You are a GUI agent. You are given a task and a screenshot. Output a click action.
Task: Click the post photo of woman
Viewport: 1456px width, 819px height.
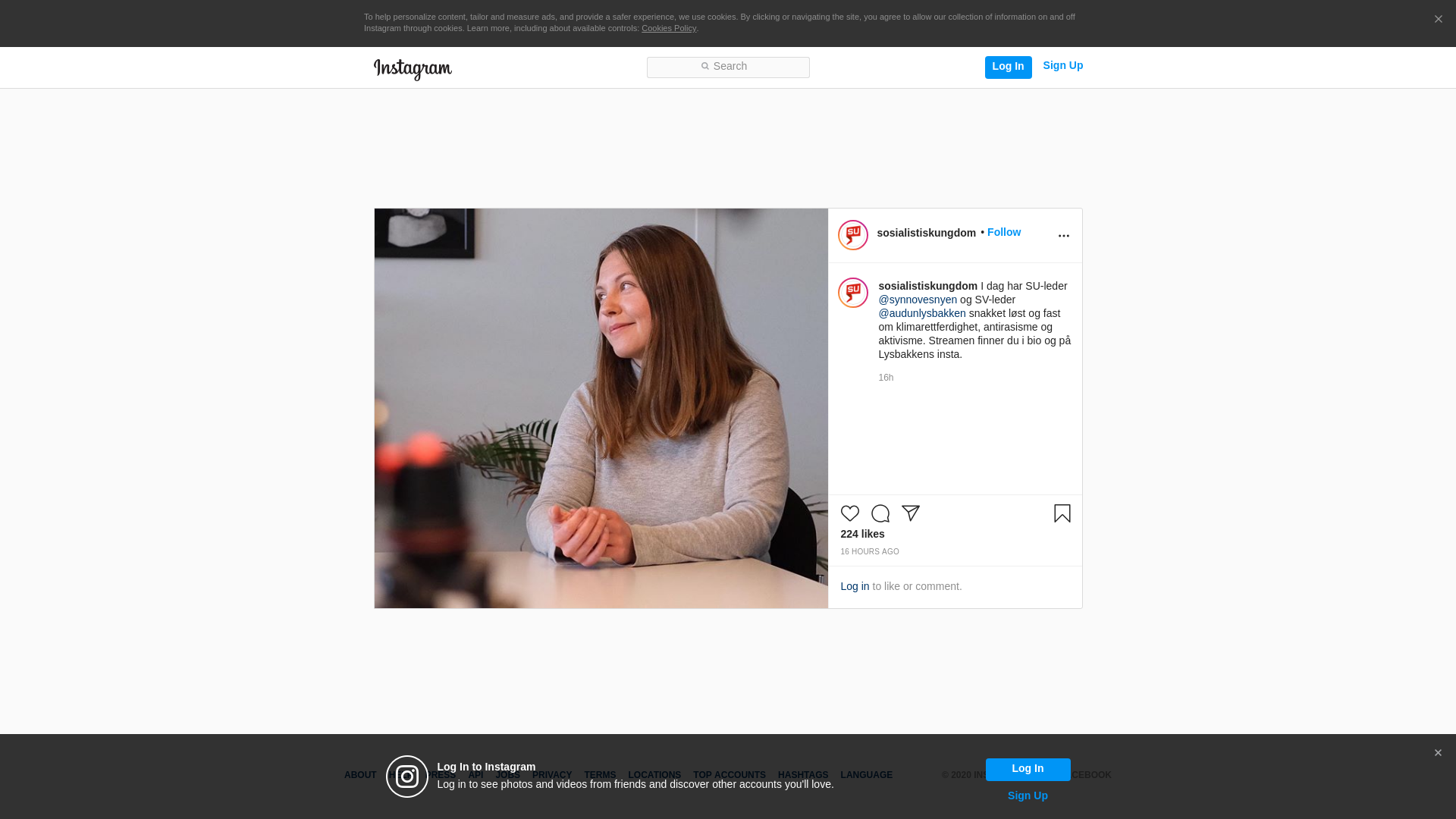(601, 408)
